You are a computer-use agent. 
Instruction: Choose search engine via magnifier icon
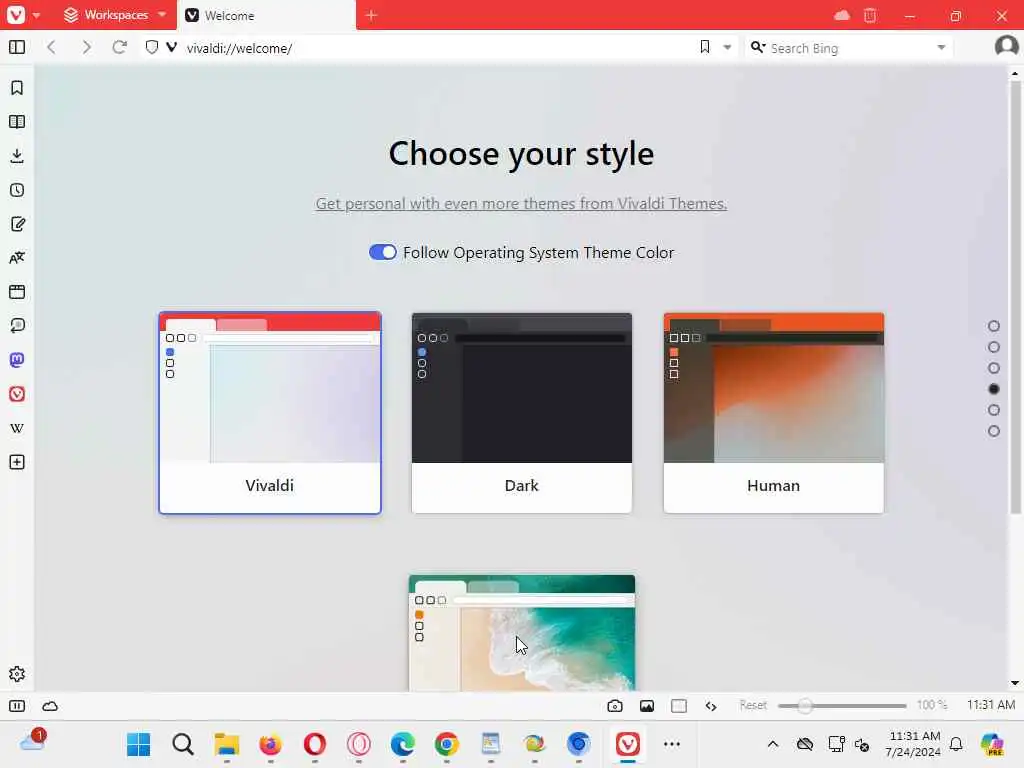(758, 47)
